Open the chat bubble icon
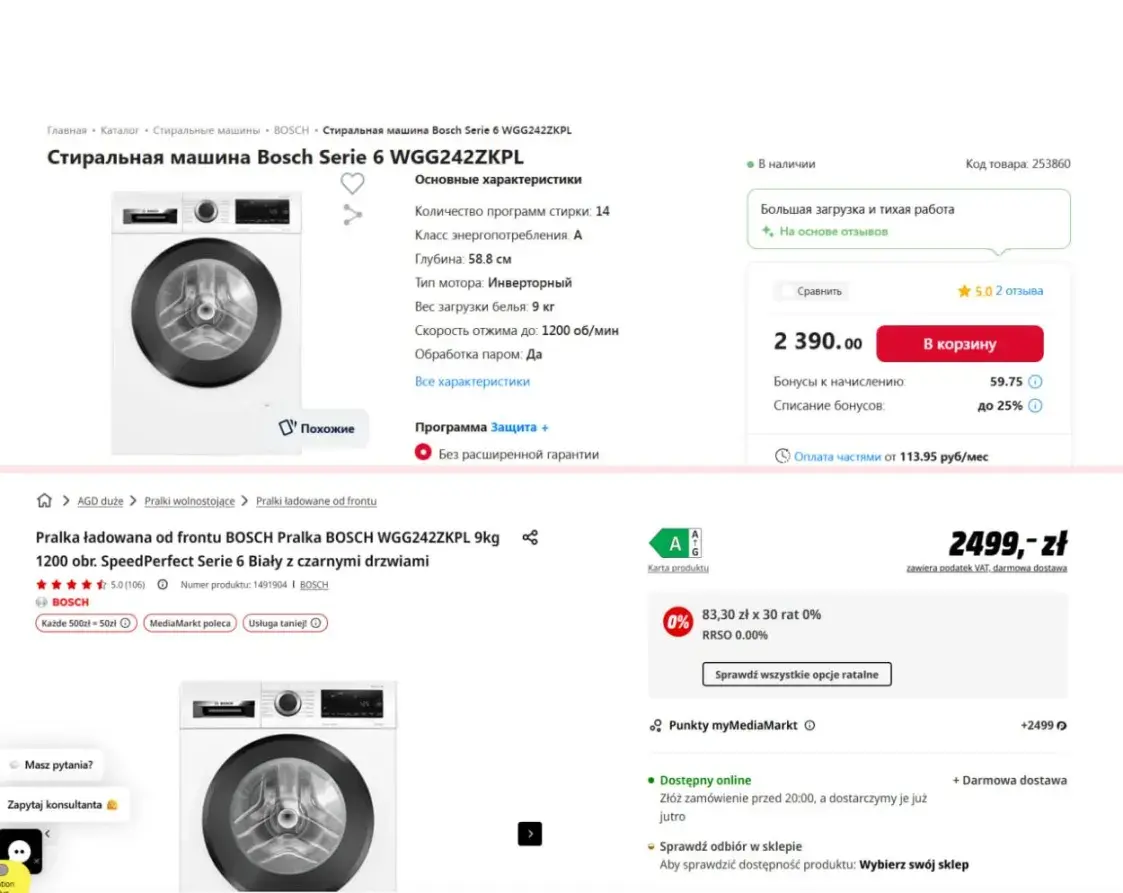The image size is (1123, 893). [20, 851]
